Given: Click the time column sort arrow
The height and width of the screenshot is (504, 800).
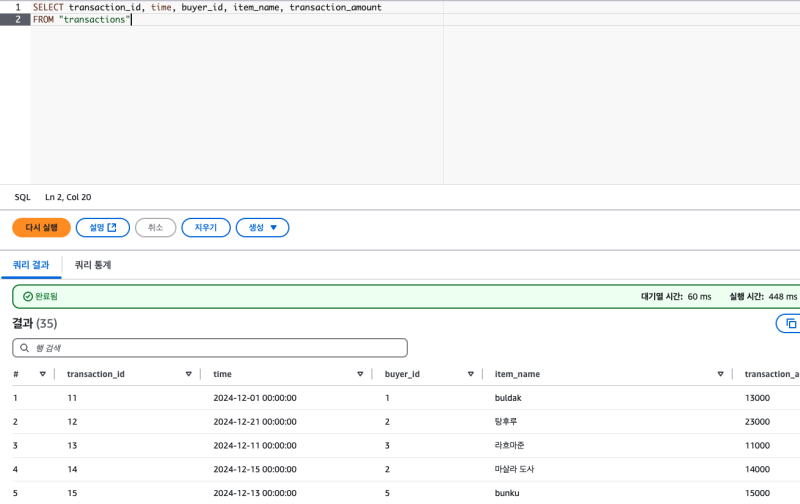Looking at the screenshot, I should [360, 374].
